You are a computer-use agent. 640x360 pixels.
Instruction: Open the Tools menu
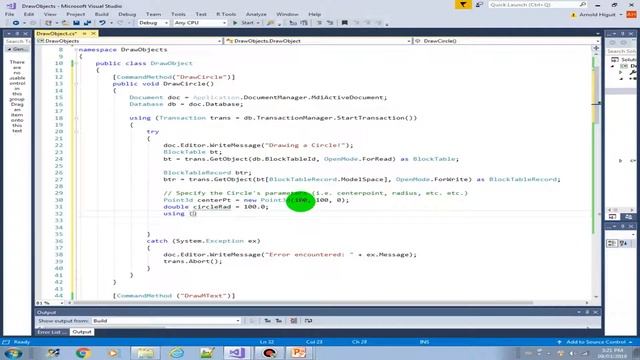[x=178, y=14]
